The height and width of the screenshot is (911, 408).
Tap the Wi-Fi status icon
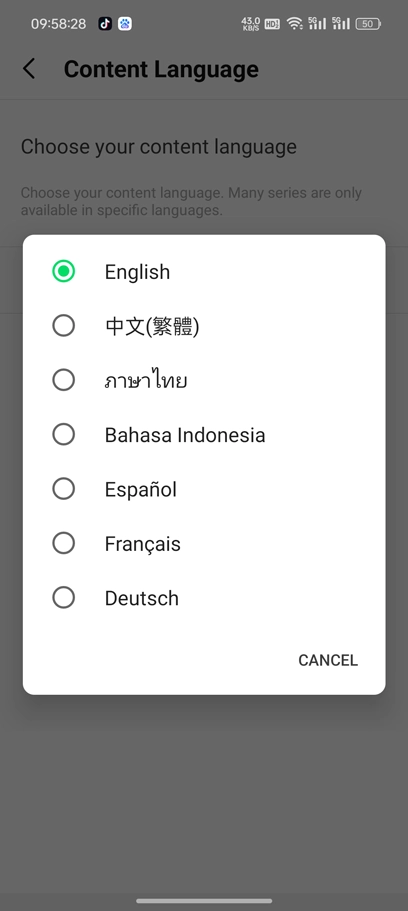[295, 24]
